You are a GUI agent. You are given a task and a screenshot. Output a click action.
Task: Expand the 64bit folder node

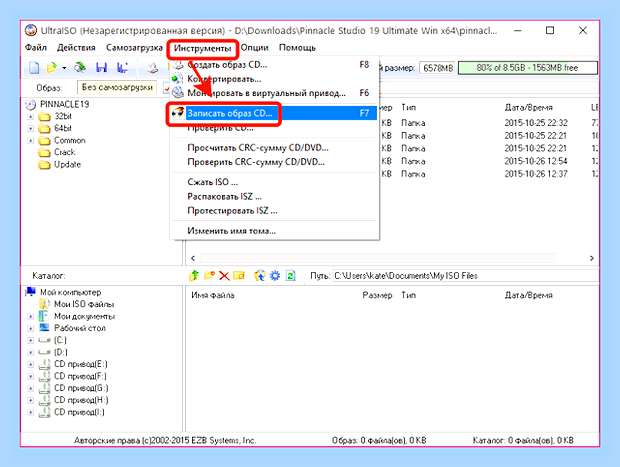(x=30, y=129)
